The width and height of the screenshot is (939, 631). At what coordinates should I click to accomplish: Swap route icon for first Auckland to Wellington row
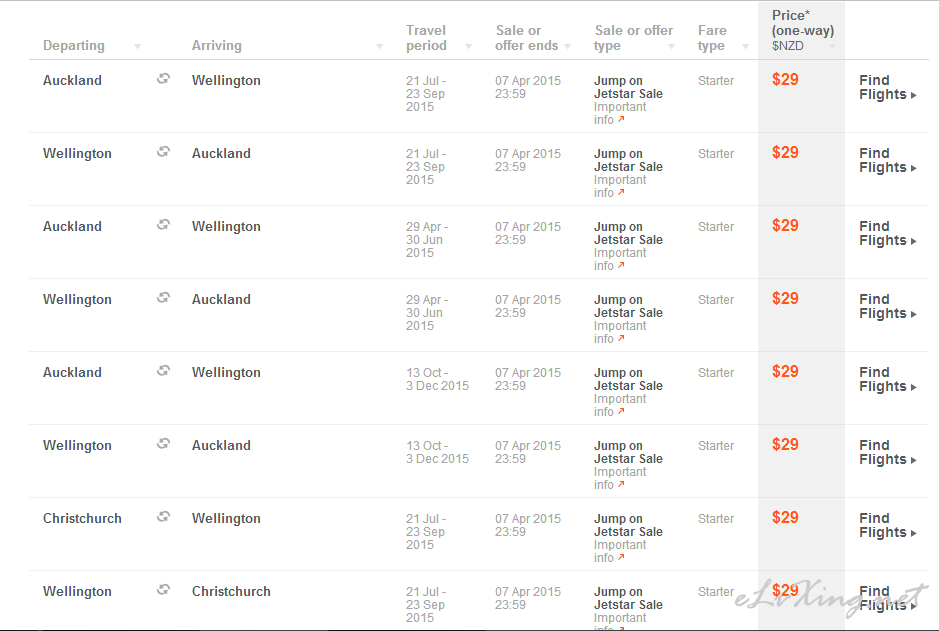click(163, 78)
